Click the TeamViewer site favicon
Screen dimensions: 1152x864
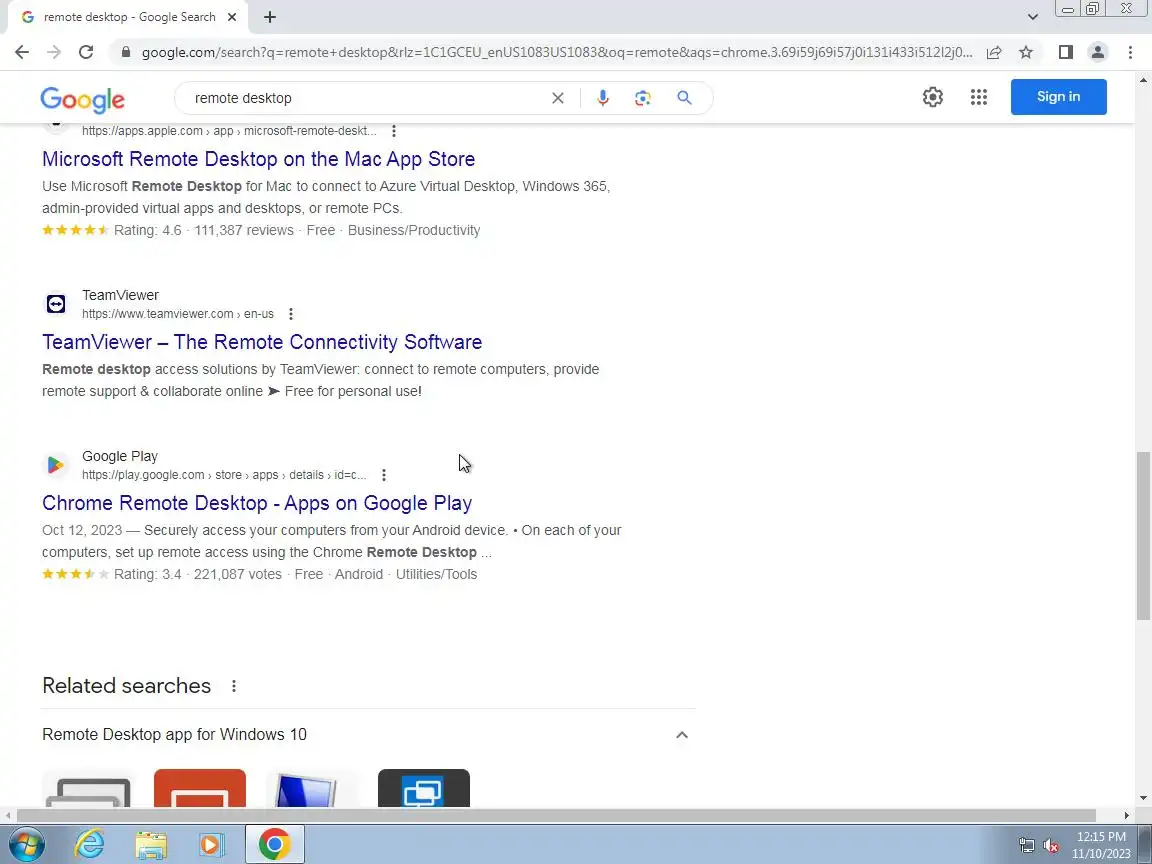(56, 304)
